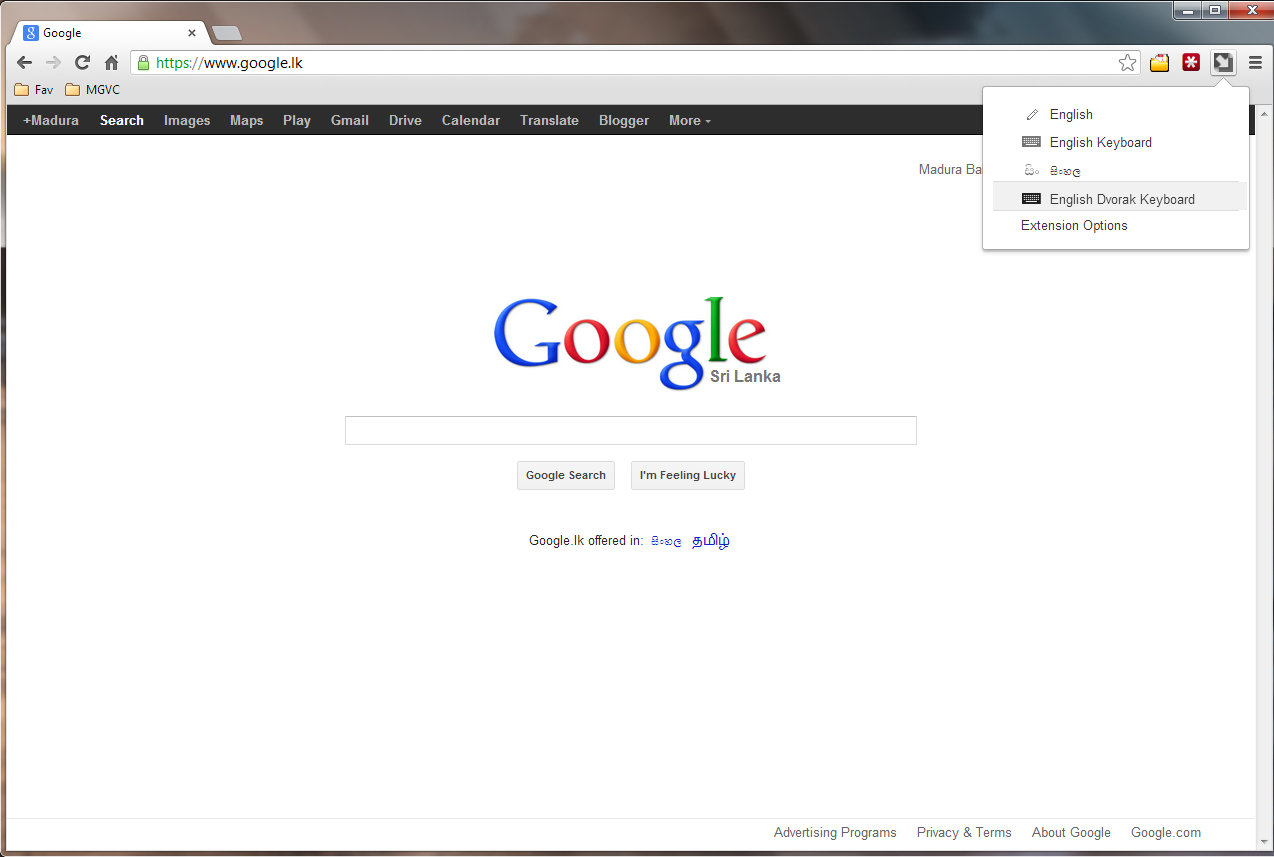Click the green padlock security icon
The image size is (1274, 857).
[x=143, y=63]
